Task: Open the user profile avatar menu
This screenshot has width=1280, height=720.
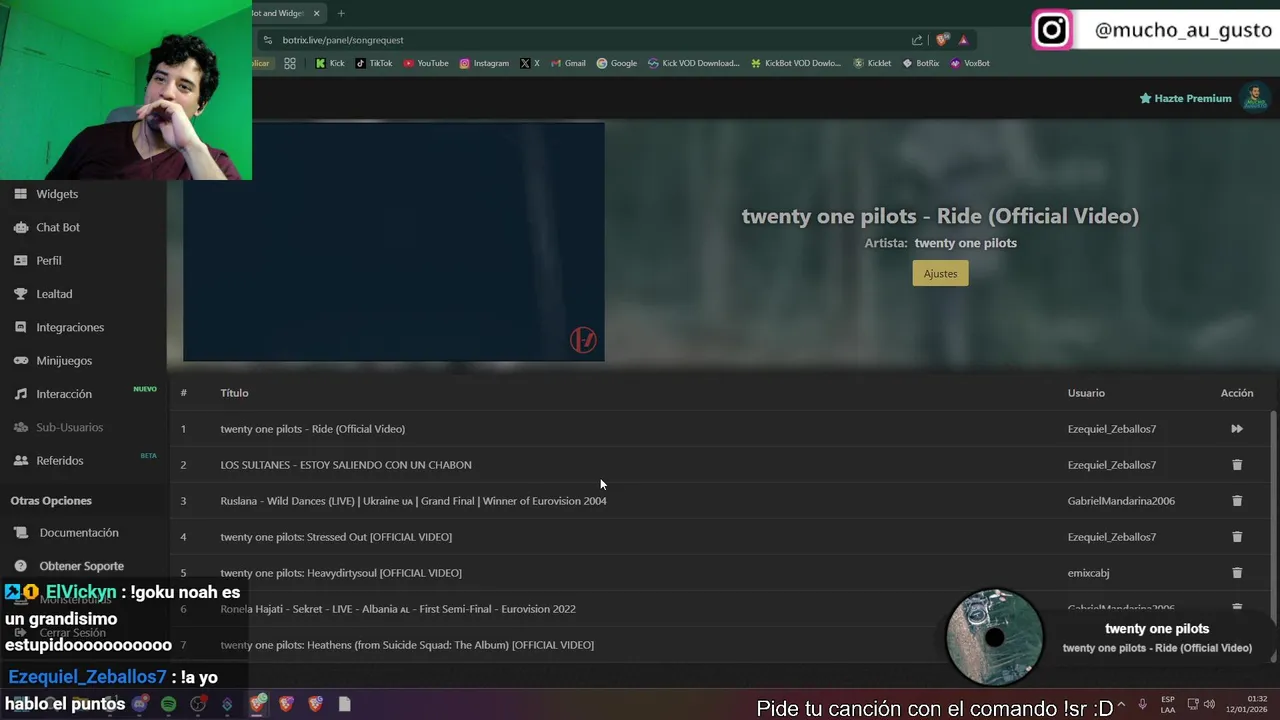Action: coord(1254,97)
